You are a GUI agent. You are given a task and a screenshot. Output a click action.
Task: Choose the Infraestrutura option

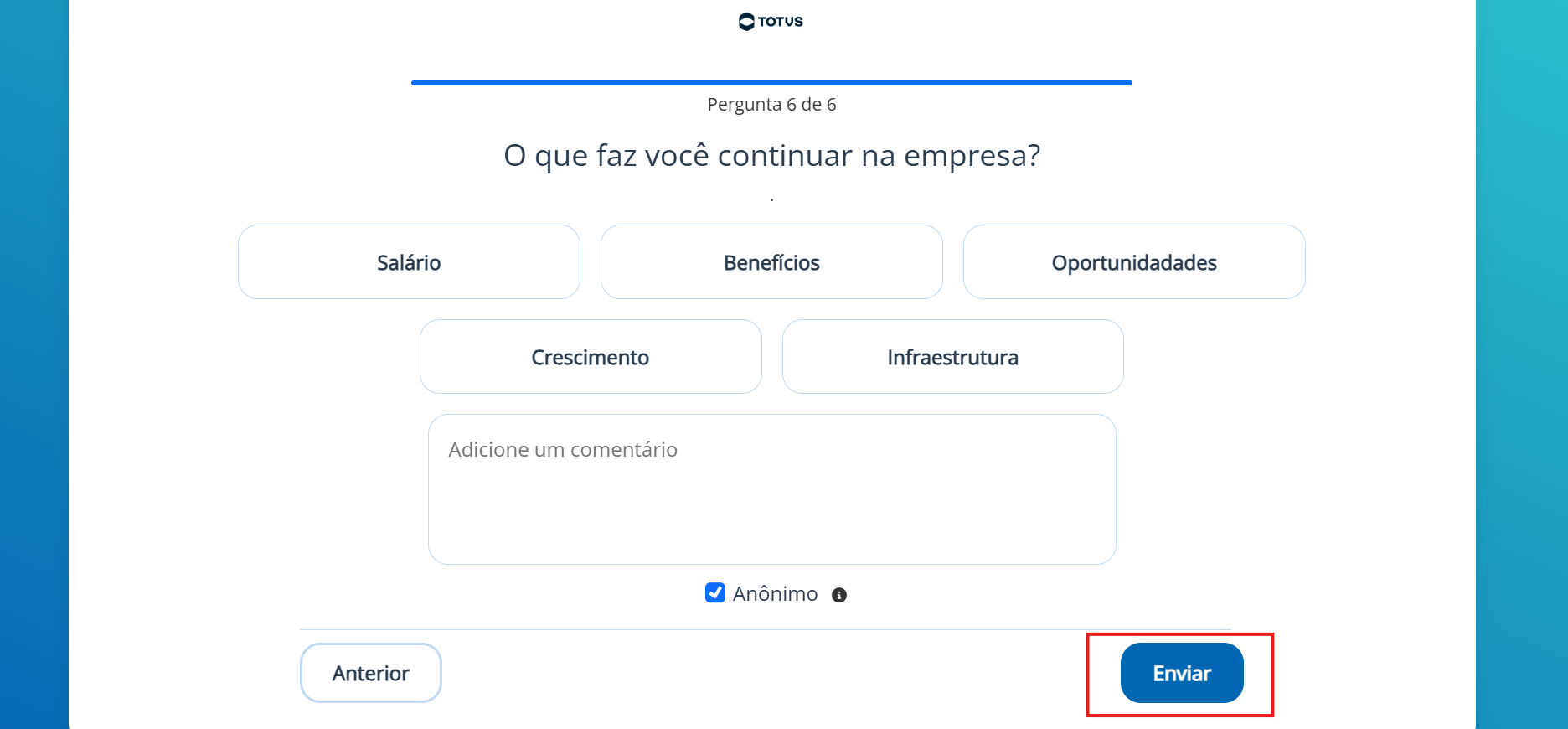click(x=953, y=357)
